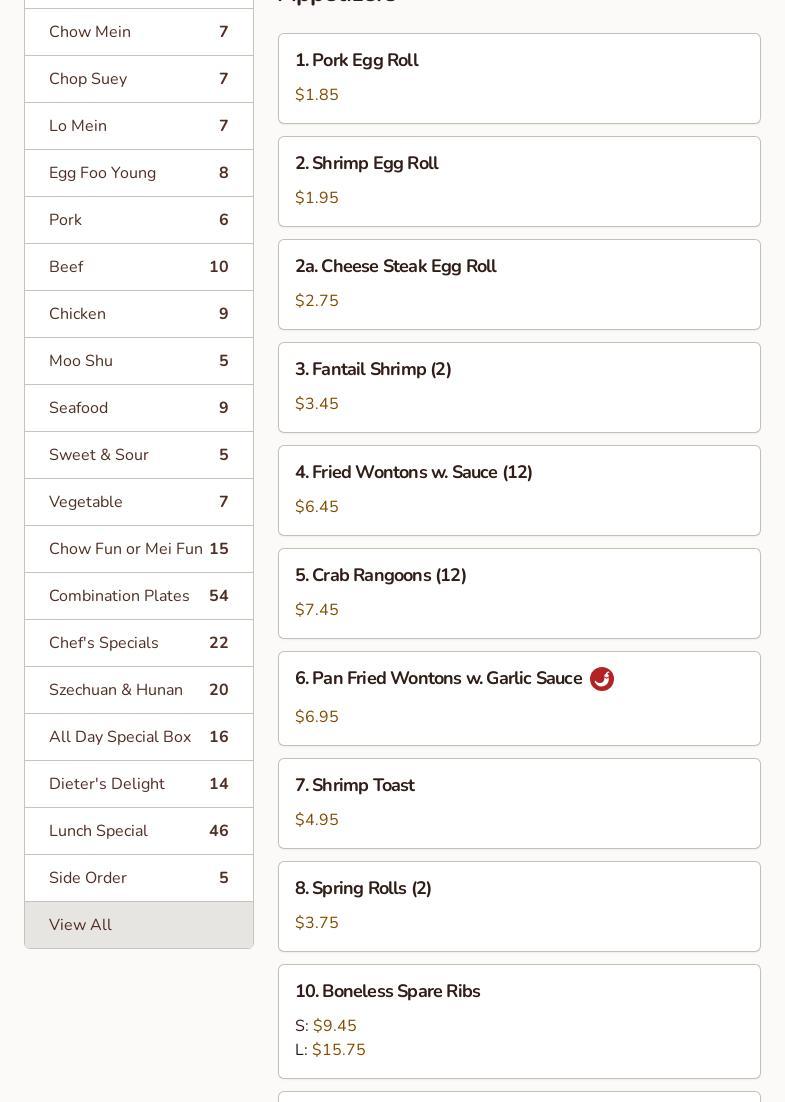This screenshot has width=785, height=1102.
Task: Select Chef's Specials from the sidebar
Action: click(x=138, y=643)
